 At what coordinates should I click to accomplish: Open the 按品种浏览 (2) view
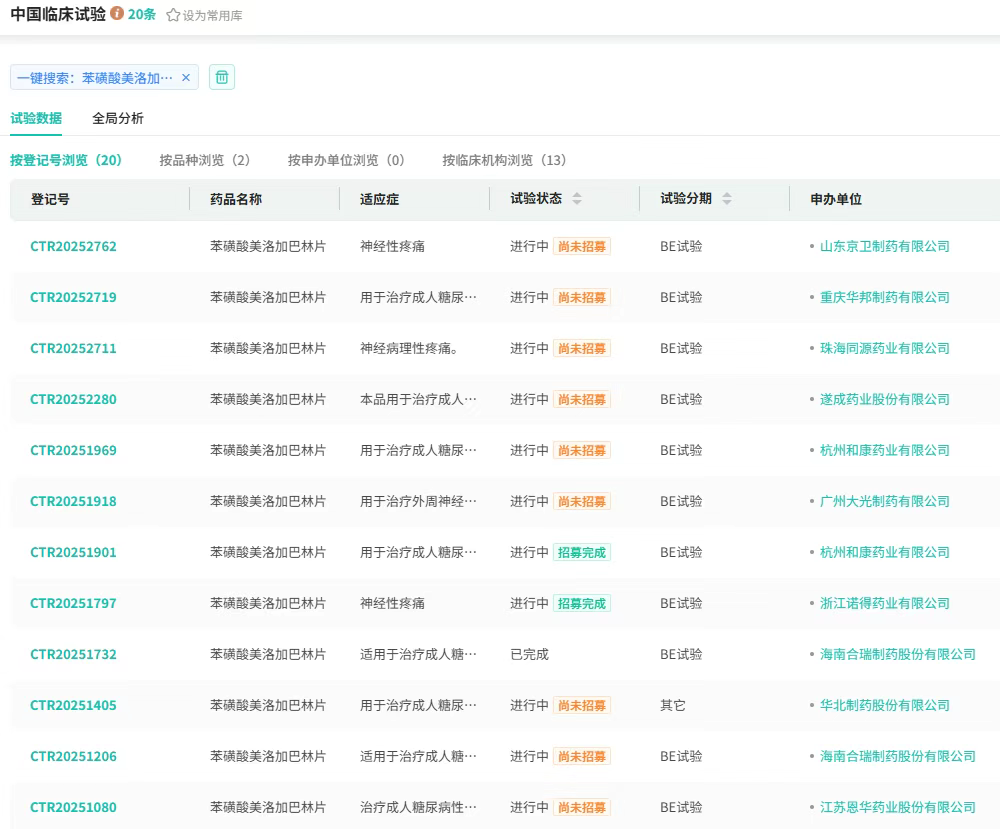click(x=205, y=160)
